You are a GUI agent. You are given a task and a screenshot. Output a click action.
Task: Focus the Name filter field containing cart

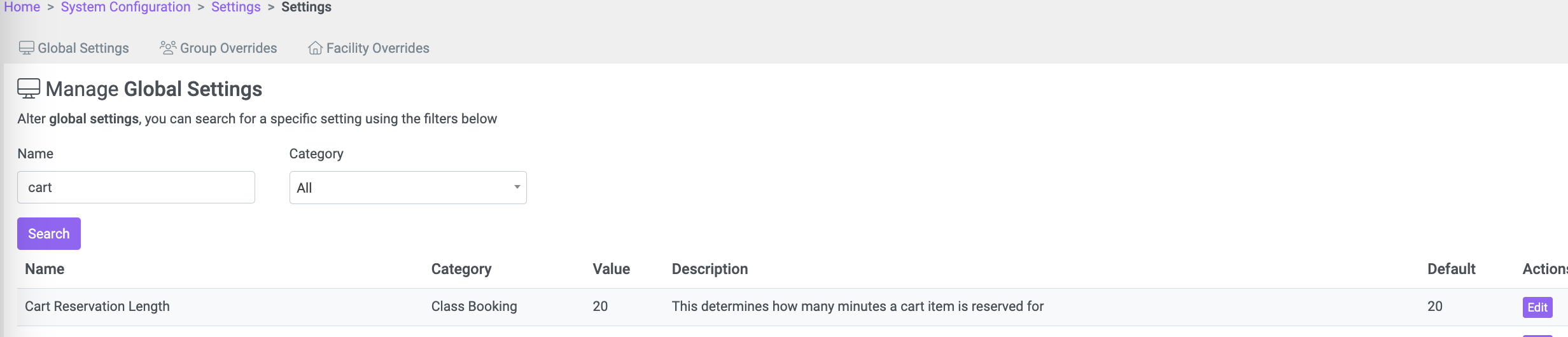[x=136, y=187]
